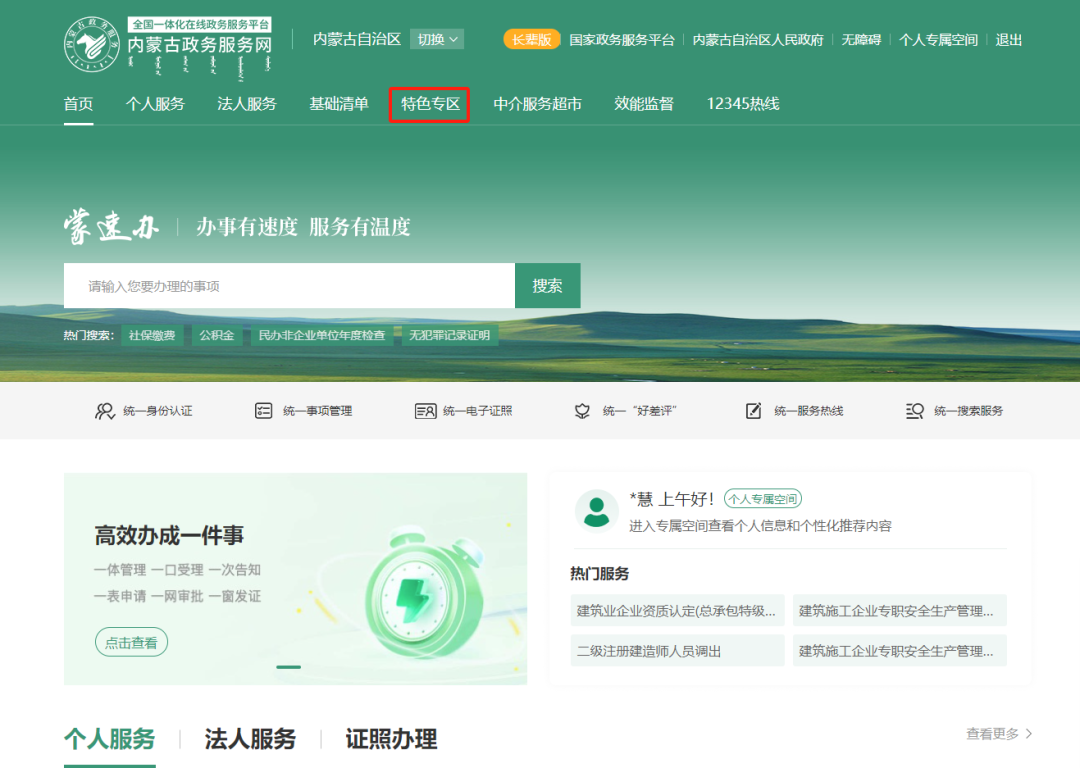
Task: Switch to the 法人服务 section tab
Action: click(250, 739)
